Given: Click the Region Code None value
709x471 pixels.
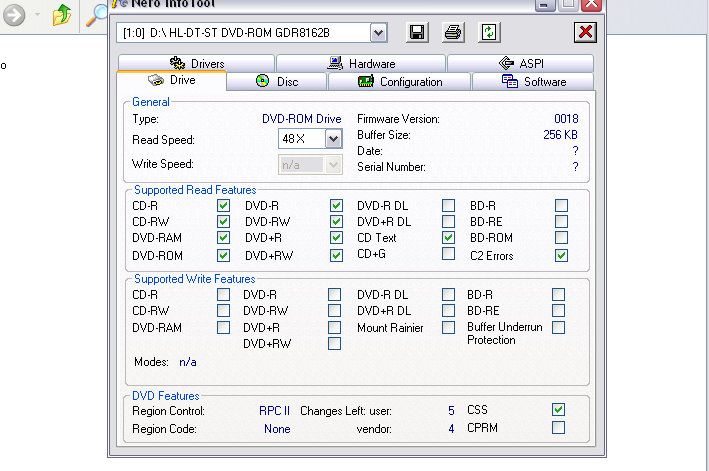Looking at the screenshot, I should click(277, 429).
